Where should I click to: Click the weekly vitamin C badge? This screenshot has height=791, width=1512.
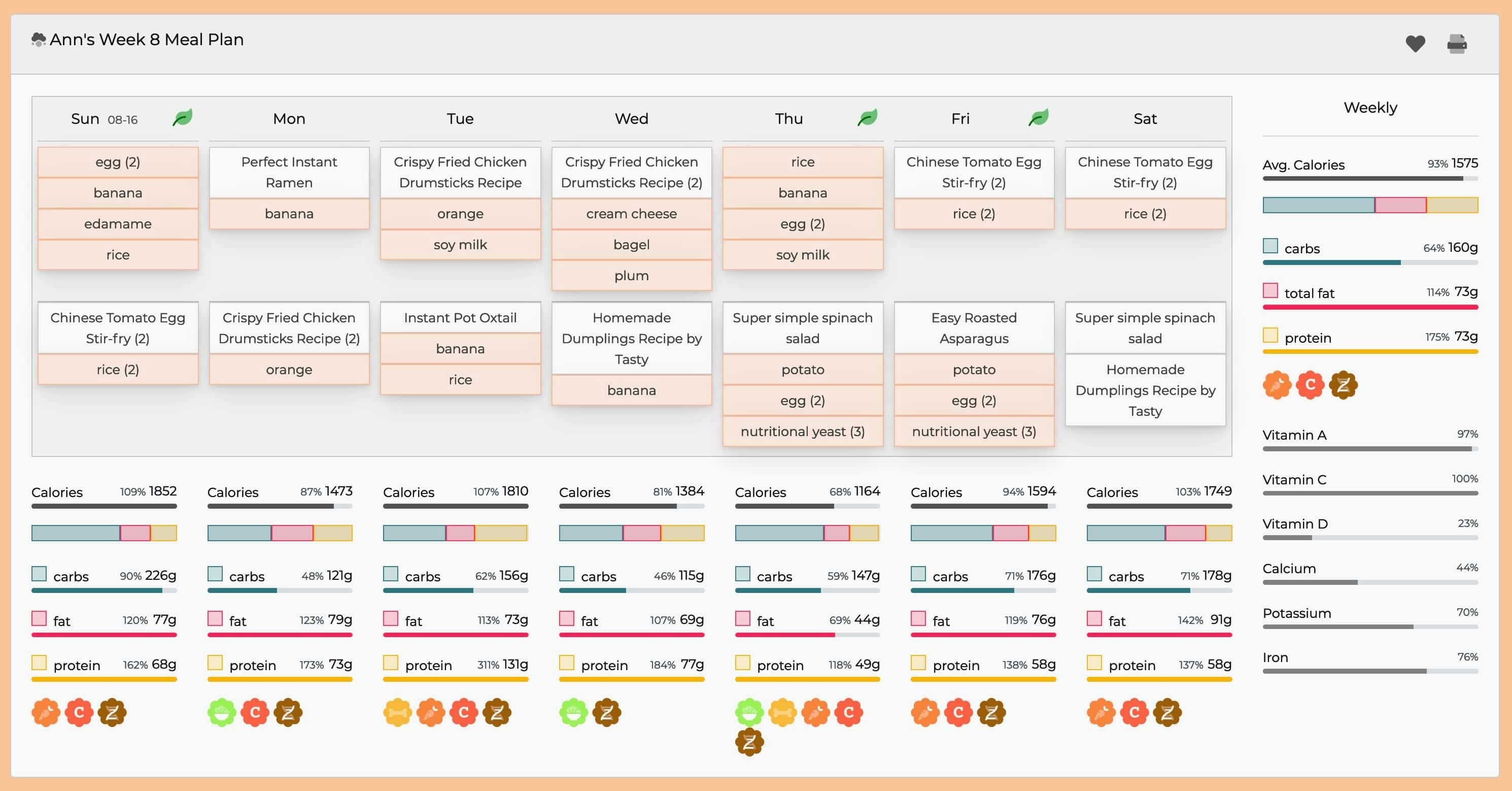pyautogui.click(x=1310, y=385)
